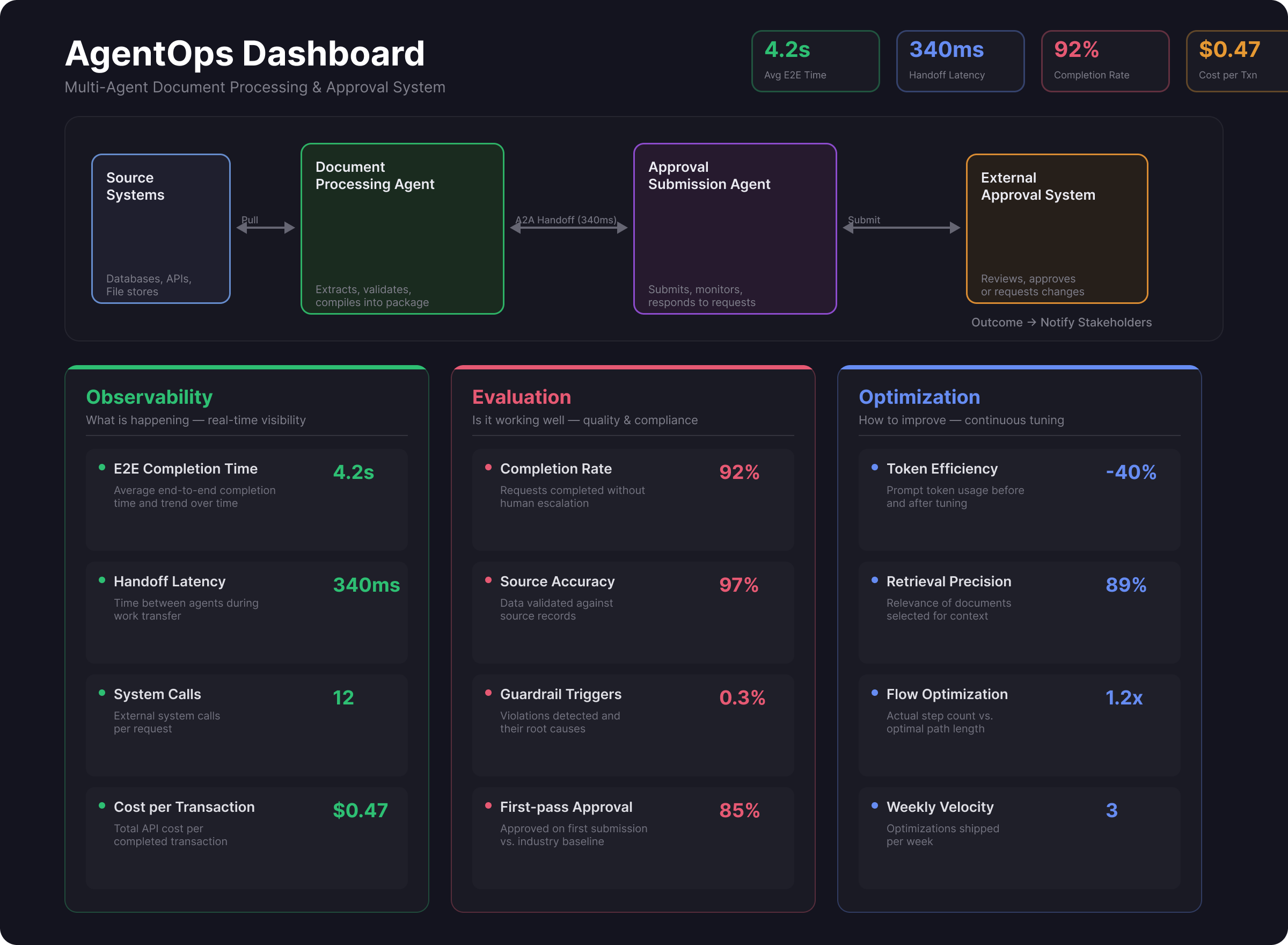Open the Guardrail Triggers metric title
1288x945 pixels.
pos(561,694)
